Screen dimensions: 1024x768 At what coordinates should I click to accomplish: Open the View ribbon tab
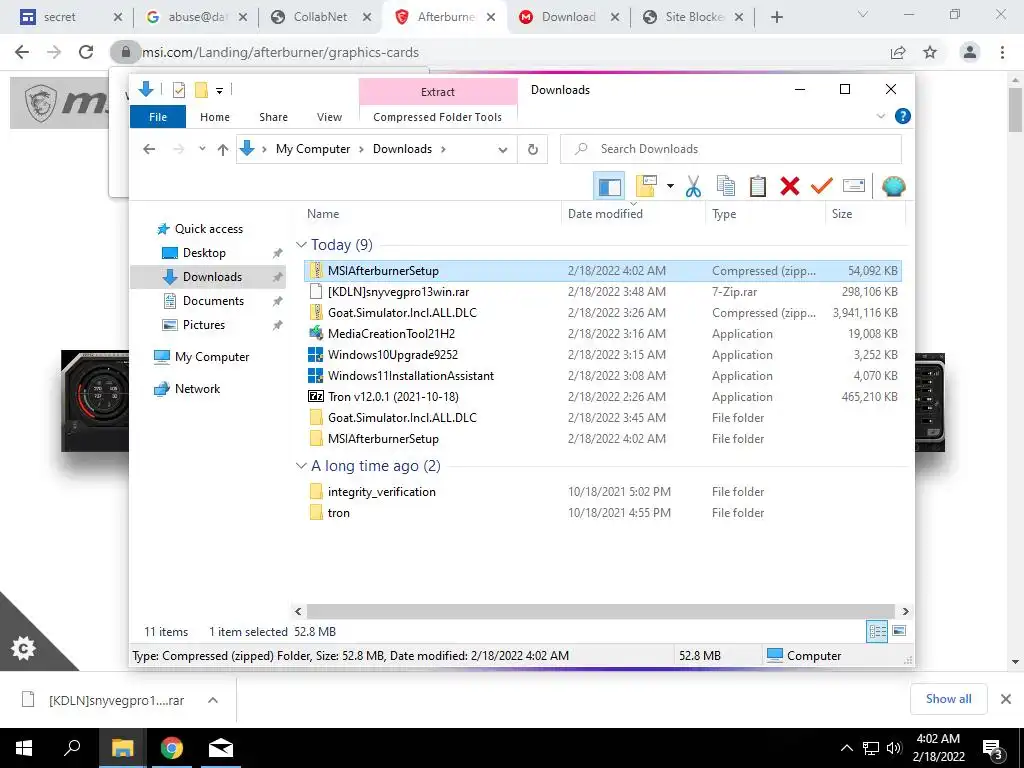pyautogui.click(x=329, y=117)
